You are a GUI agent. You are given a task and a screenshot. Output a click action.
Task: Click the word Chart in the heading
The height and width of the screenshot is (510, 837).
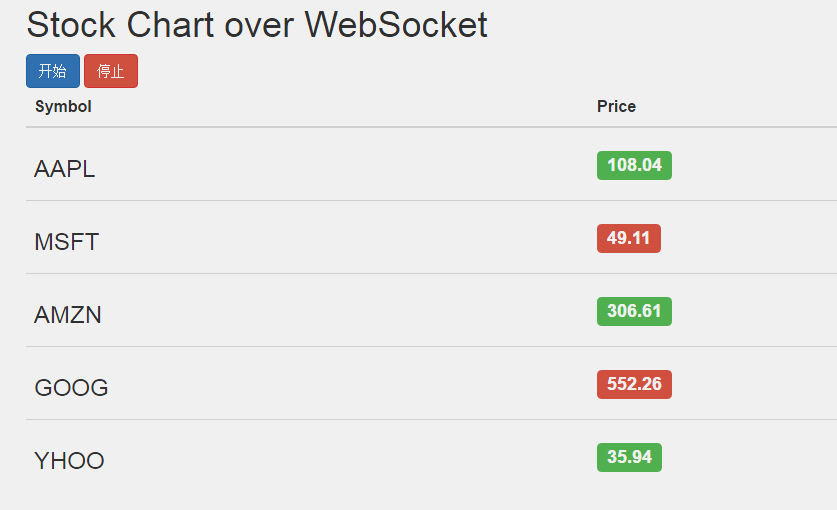170,25
